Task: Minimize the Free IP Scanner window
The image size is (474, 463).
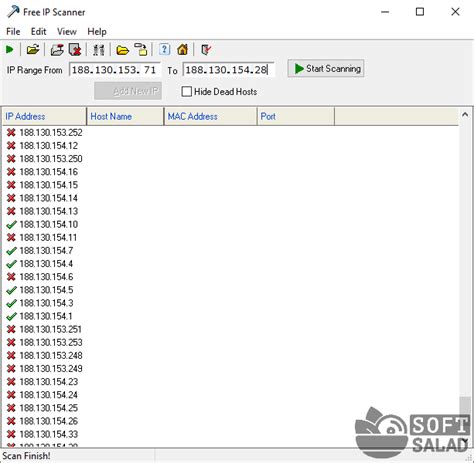Action: [385, 12]
